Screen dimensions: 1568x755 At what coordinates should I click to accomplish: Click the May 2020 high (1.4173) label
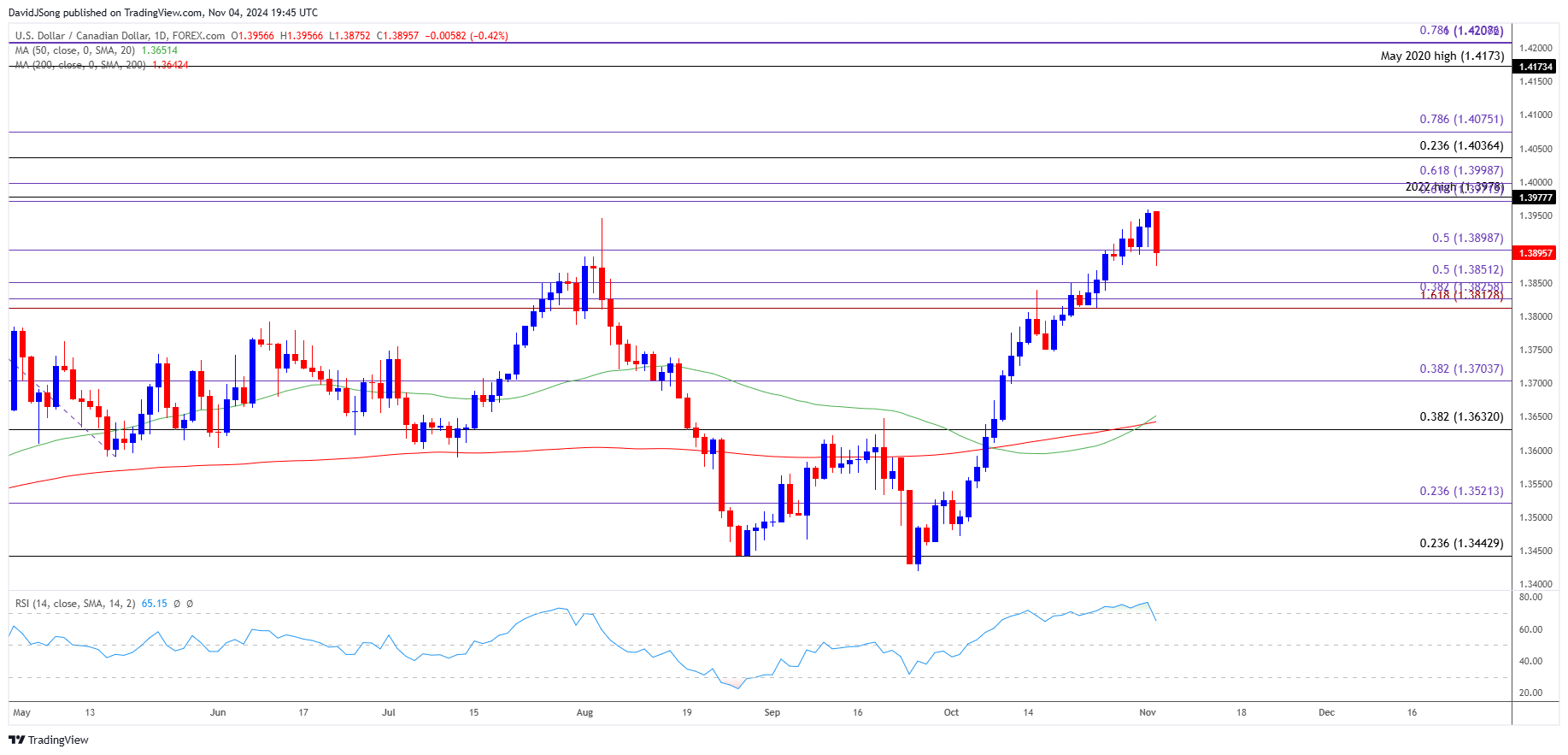tap(1442, 56)
